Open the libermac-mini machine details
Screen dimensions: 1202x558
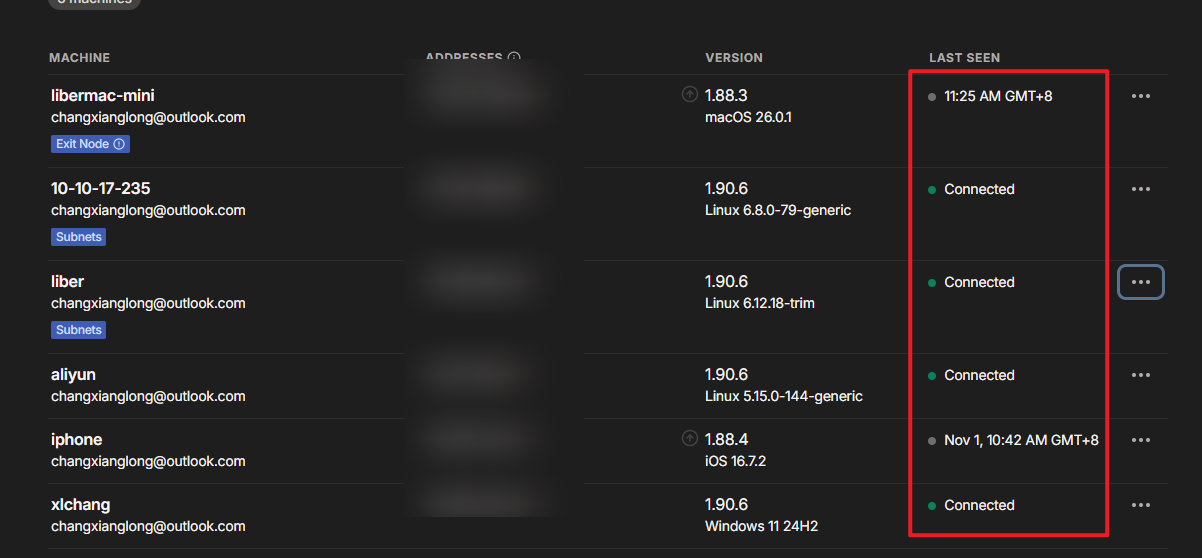pyautogui.click(x=102, y=96)
